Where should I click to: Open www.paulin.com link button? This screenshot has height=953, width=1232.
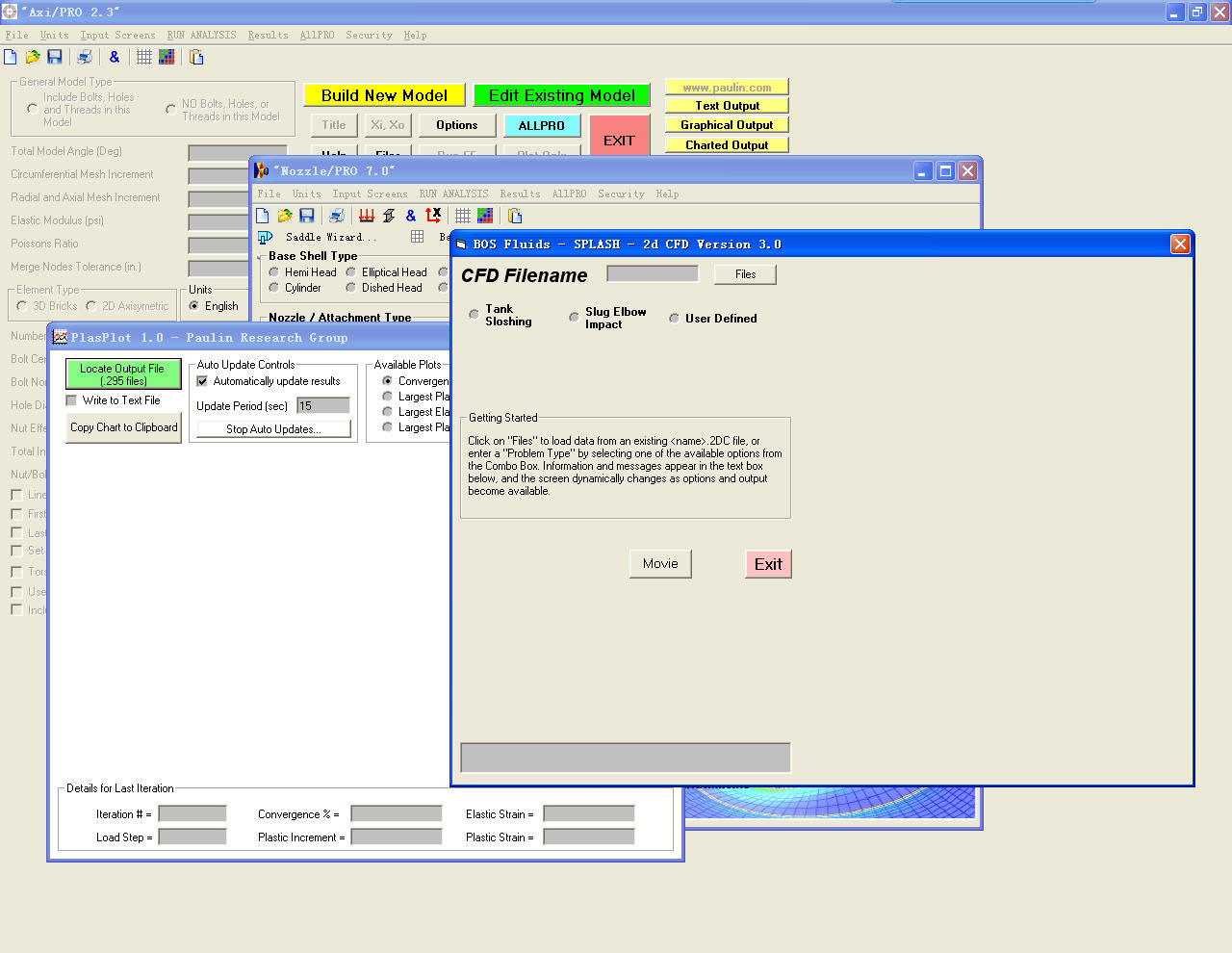click(x=727, y=88)
